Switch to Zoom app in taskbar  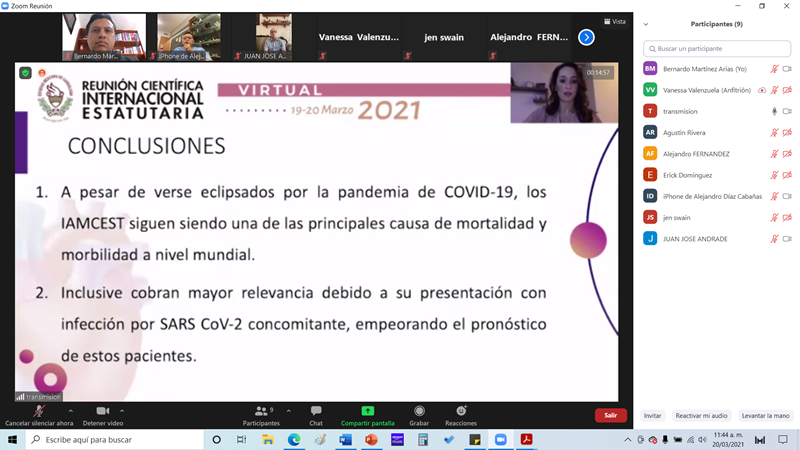[x=501, y=439]
